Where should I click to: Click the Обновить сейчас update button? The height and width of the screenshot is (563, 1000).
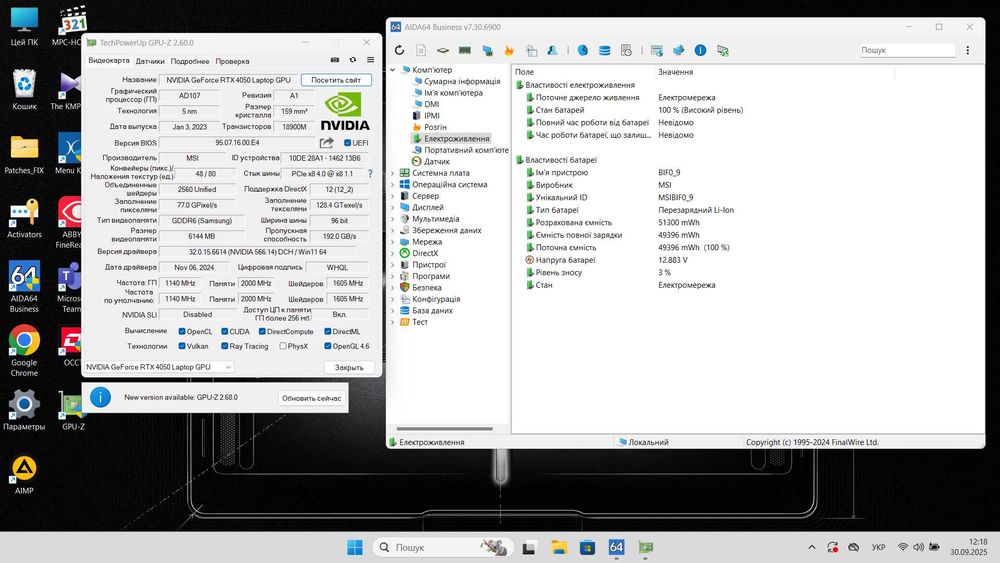(x=312, y=398)
